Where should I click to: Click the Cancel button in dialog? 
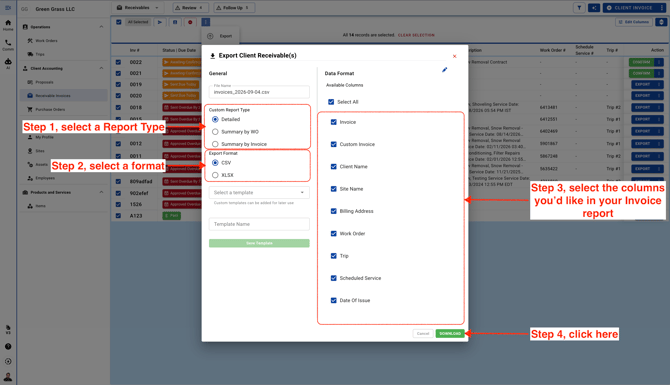(423, 333)
